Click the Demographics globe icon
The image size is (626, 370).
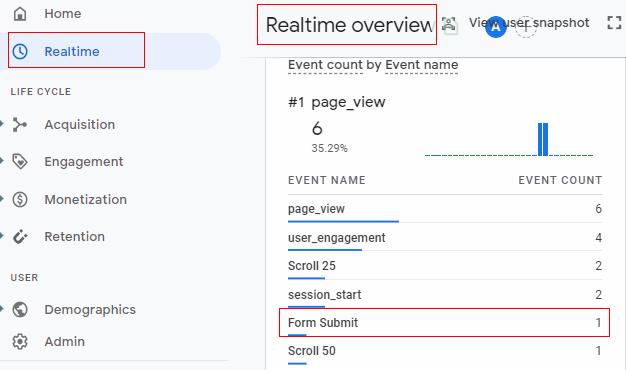[x=20, y=309]
